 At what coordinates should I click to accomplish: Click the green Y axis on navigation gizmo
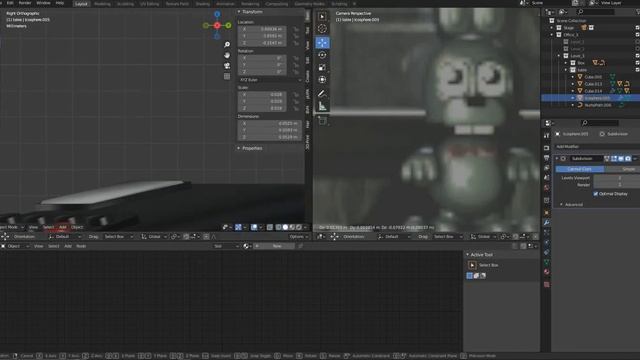pyautogui.click(x=228, y=25)
